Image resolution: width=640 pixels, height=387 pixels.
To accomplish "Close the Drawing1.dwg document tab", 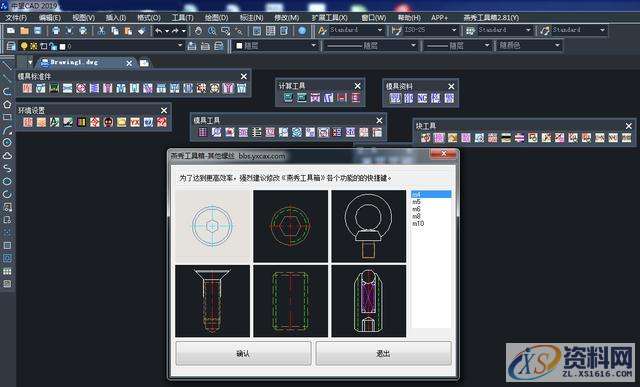I will tap(129, 63).
